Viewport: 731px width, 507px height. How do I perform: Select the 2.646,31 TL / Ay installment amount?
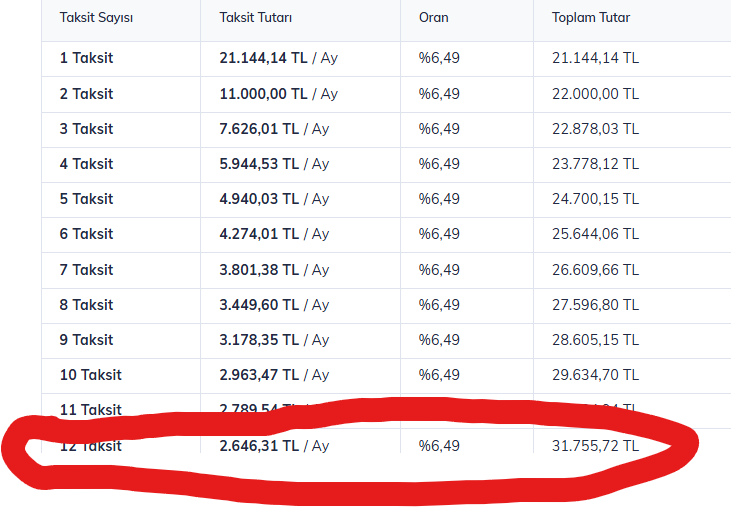pos(274,446)
